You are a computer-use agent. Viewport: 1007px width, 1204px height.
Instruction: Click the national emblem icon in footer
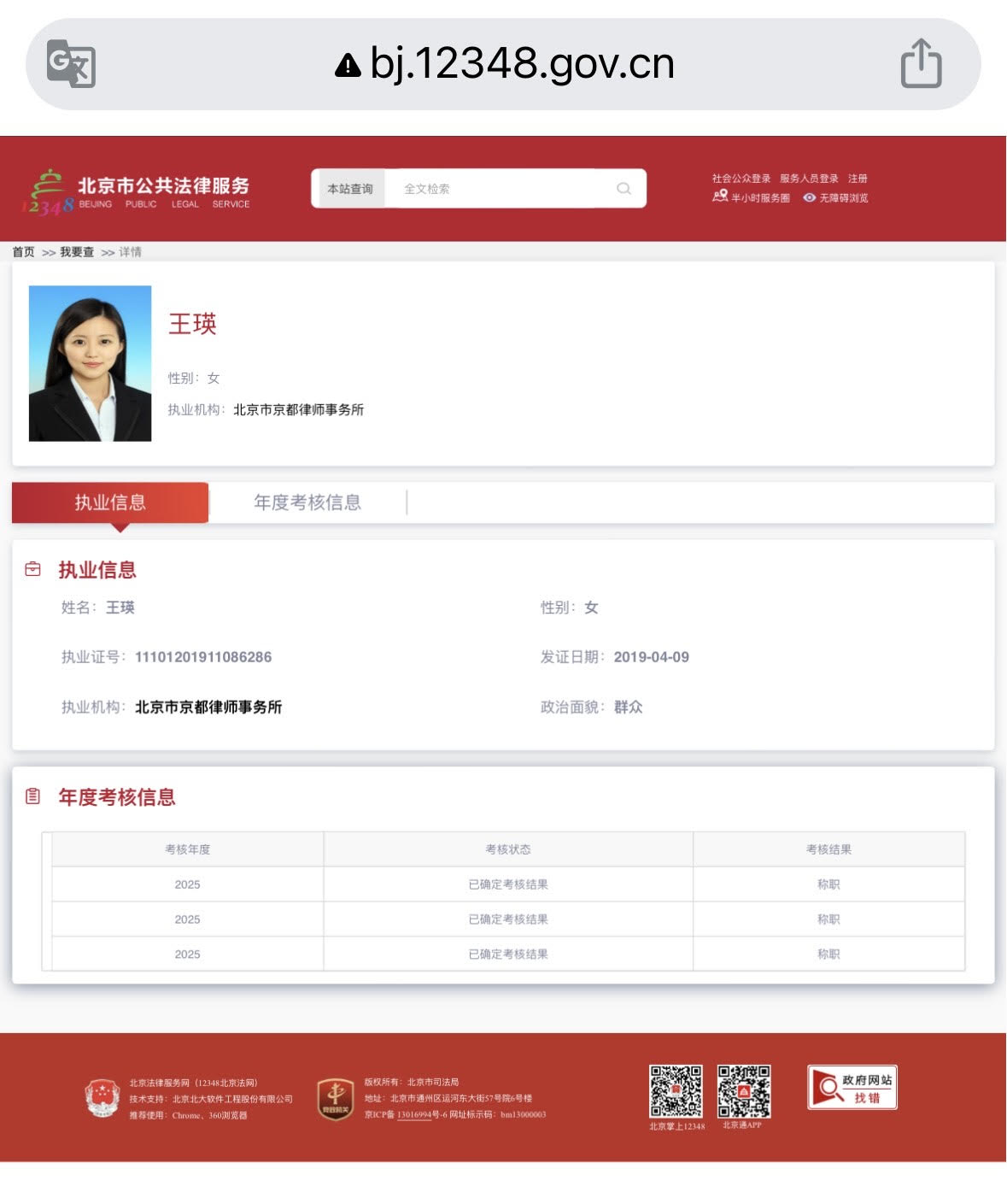point(102,1098)
